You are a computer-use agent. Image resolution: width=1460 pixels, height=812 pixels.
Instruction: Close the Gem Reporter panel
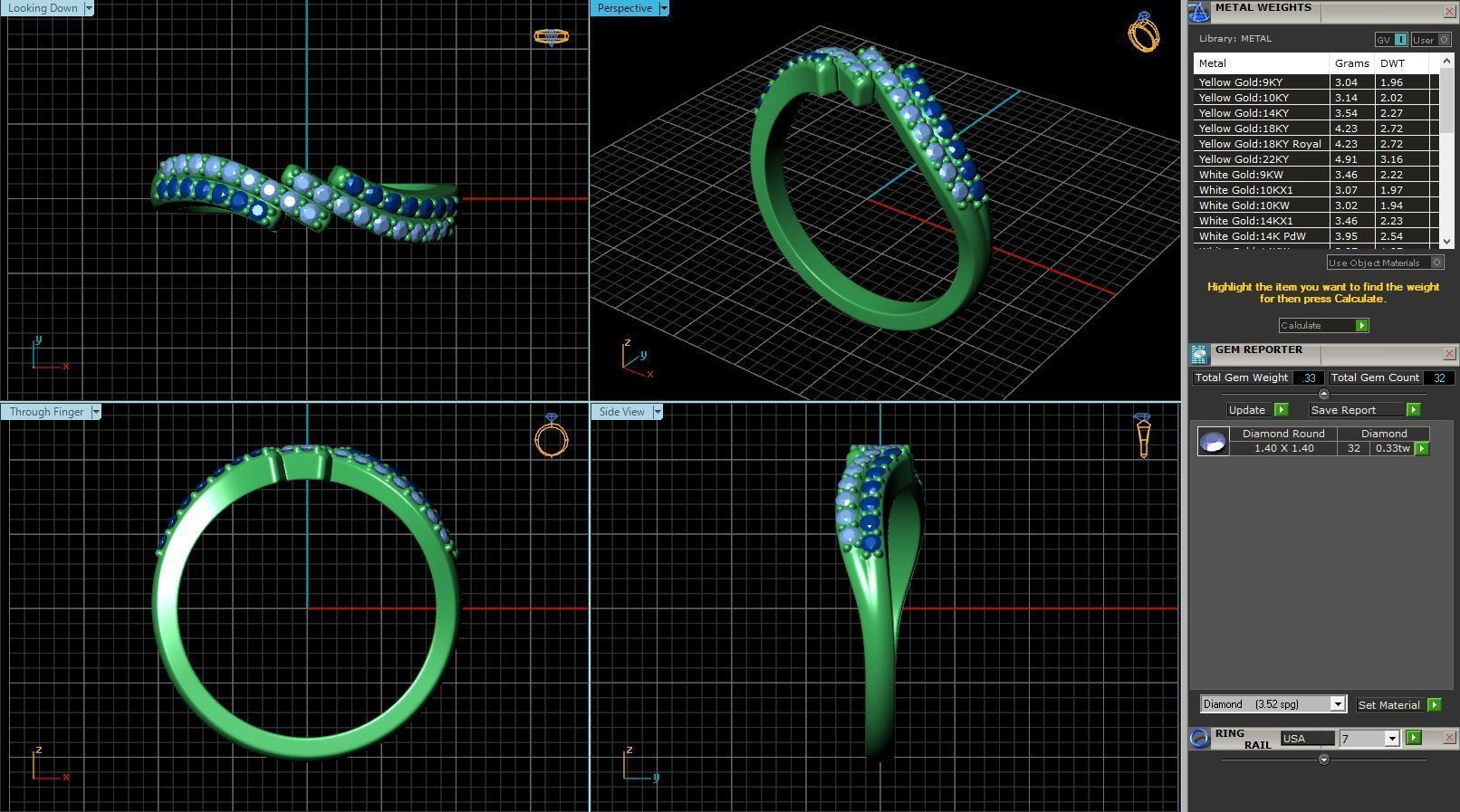[1449, 354]
